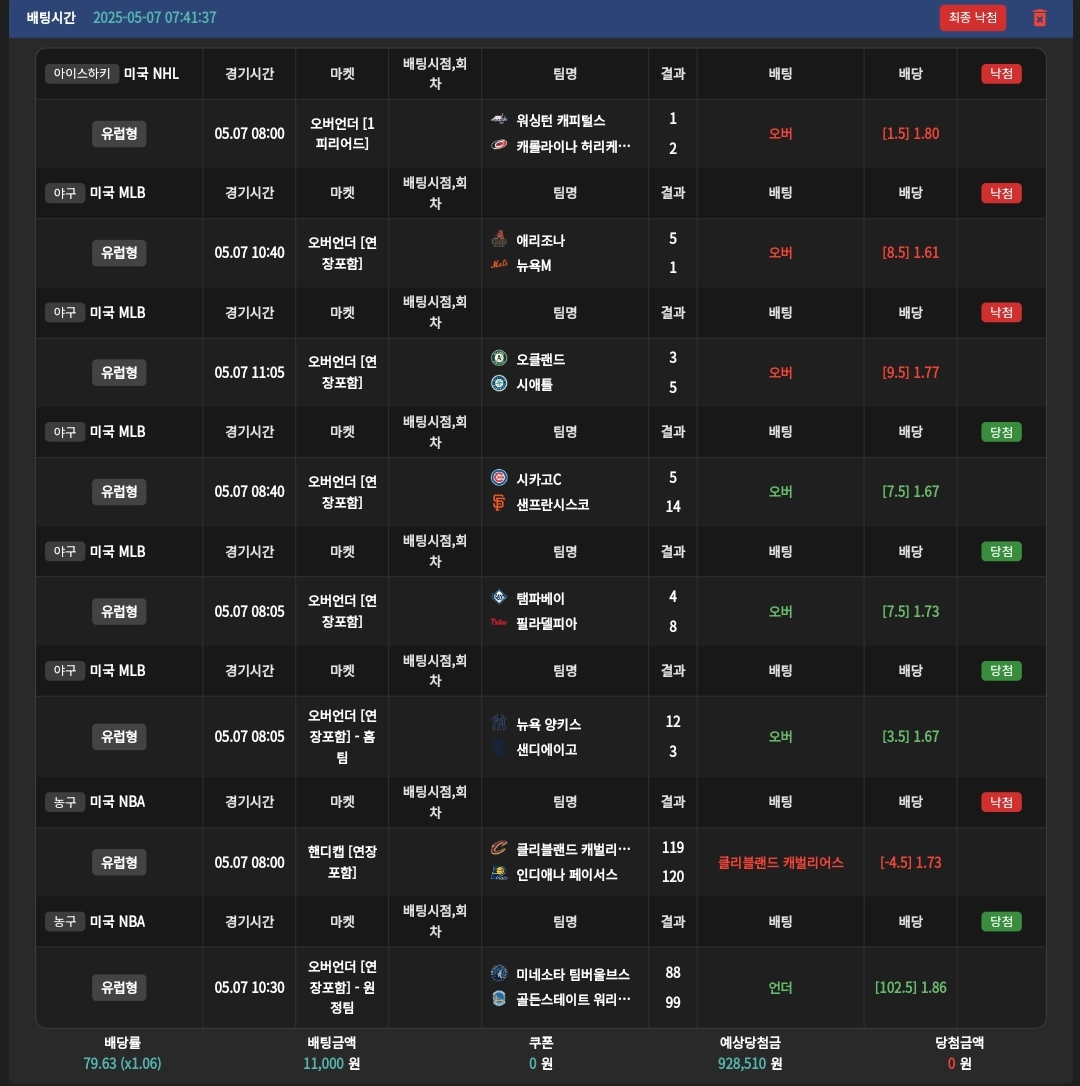Click the Oakland team logo
1080x1086 pixels.
click(499, 358)
